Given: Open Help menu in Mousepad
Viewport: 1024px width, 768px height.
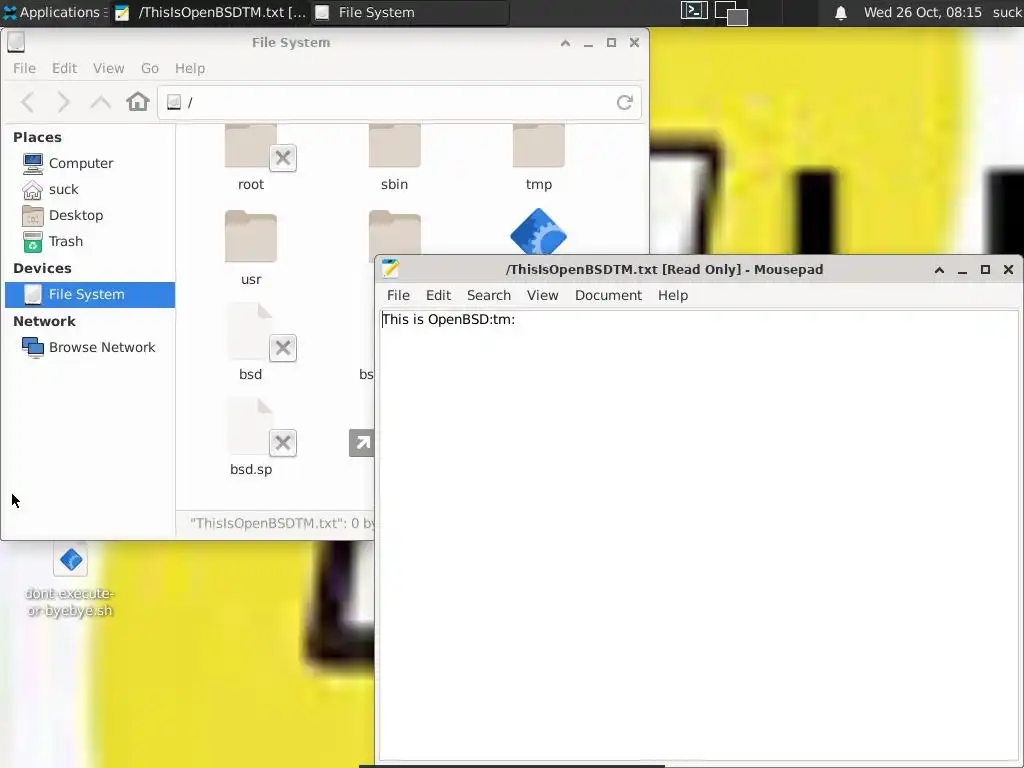Looking at the screenshot, I should 673,296.
